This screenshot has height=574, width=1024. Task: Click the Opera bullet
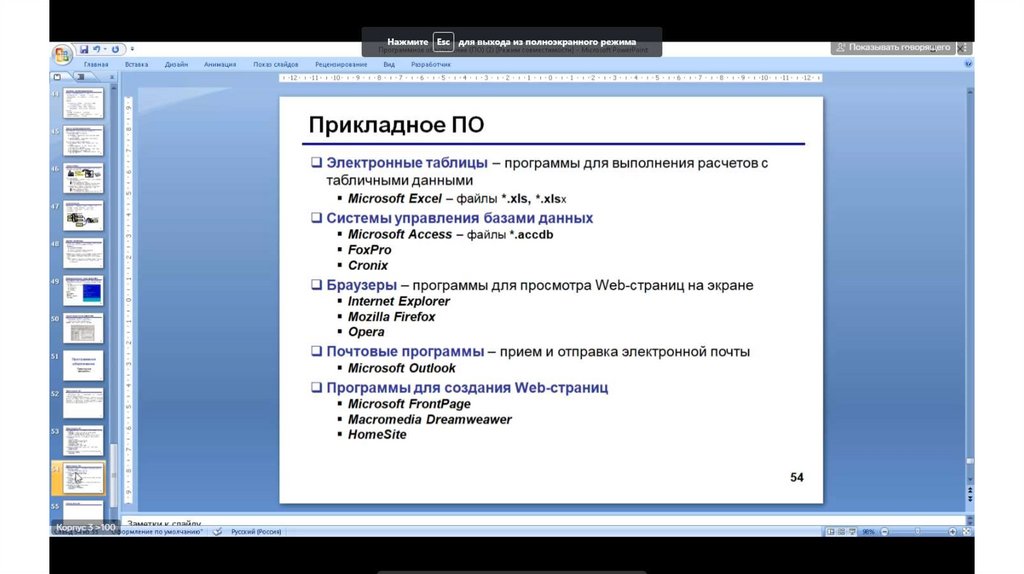click(366, 332)
